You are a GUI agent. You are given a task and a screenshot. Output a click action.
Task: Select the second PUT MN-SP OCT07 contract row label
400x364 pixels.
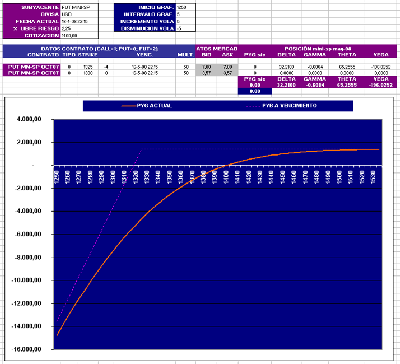(x=32, y=73)
